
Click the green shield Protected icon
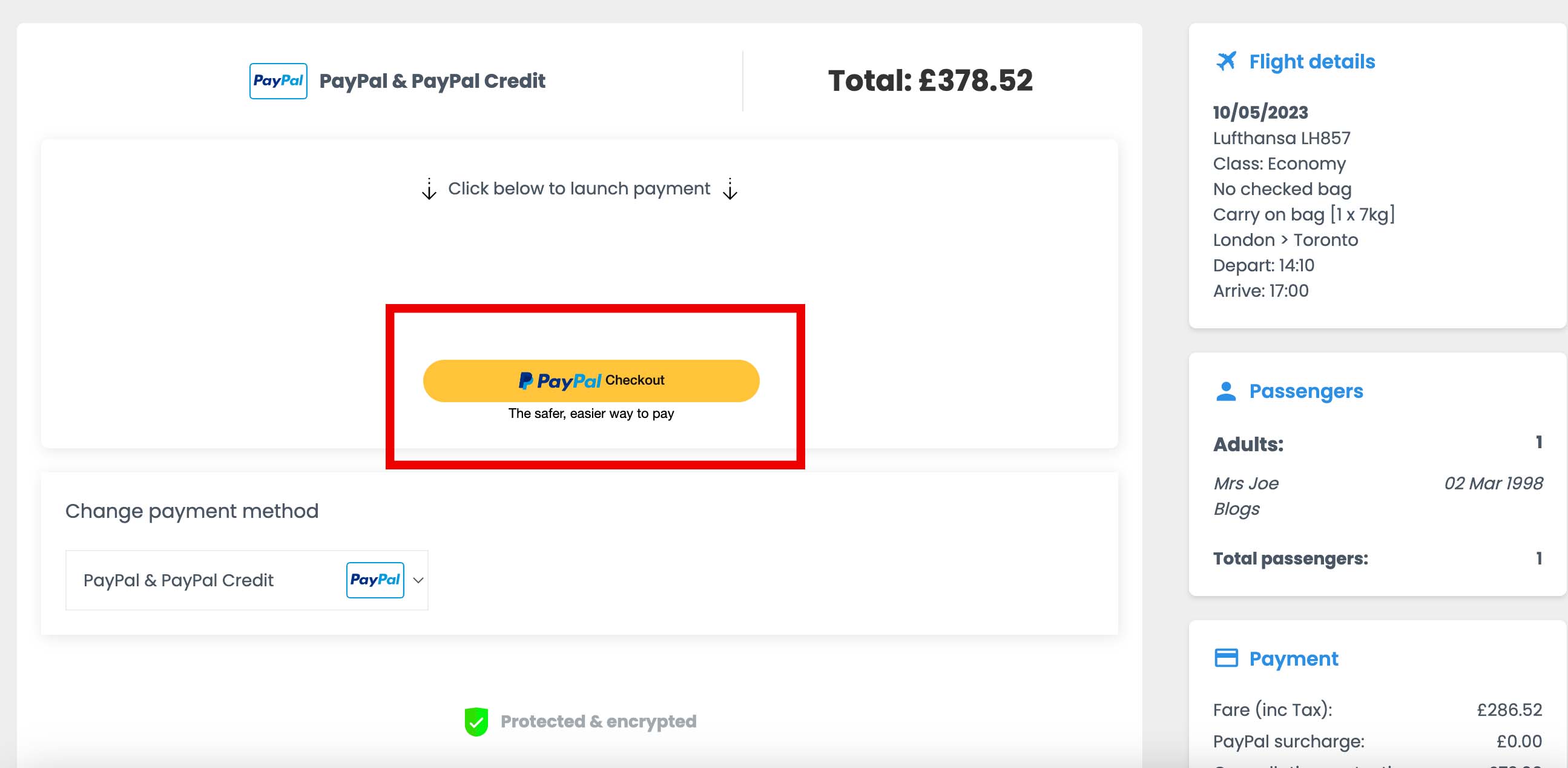tap(476, 722)
